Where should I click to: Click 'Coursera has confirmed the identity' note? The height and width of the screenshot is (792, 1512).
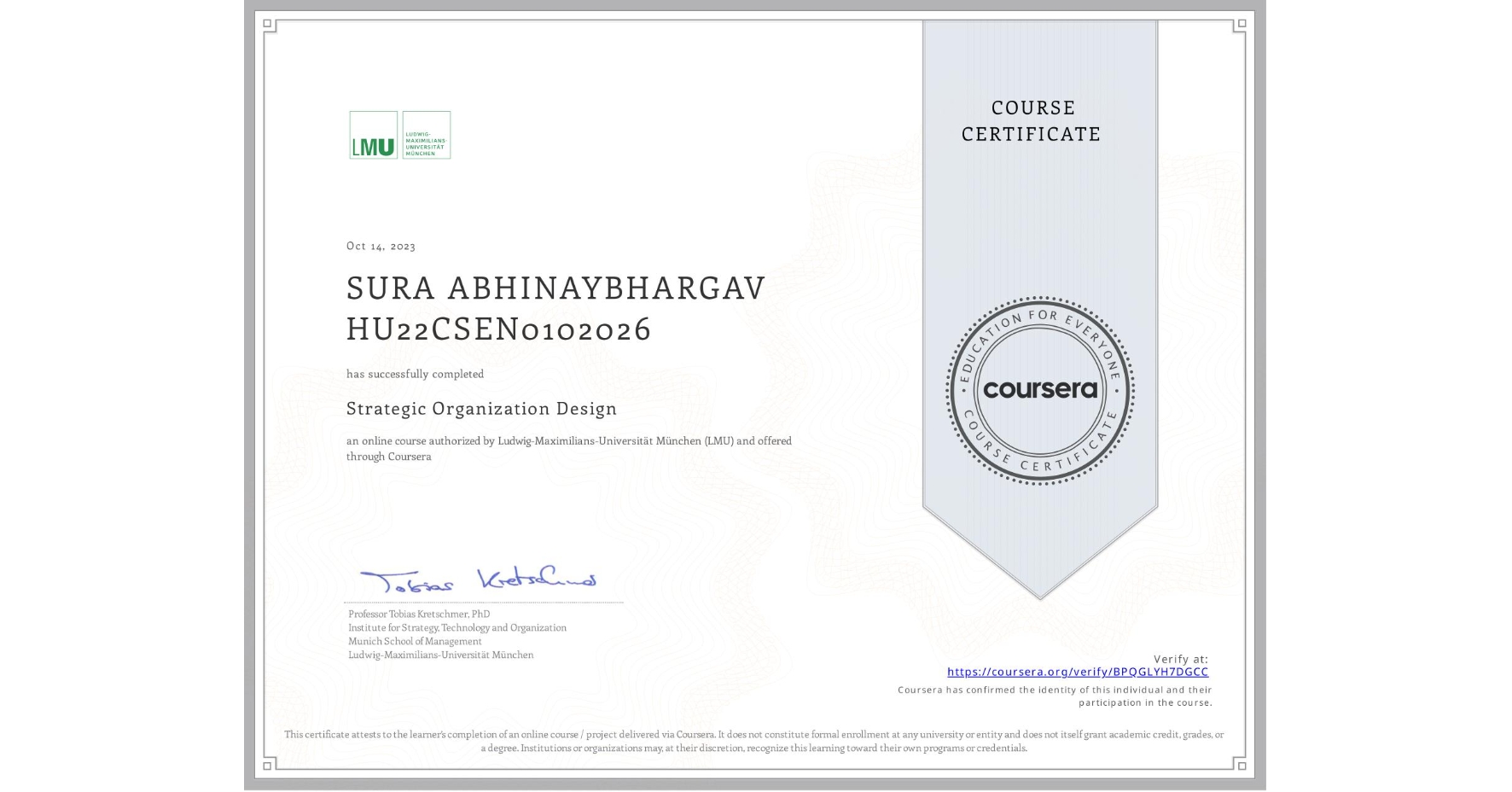1055,696
